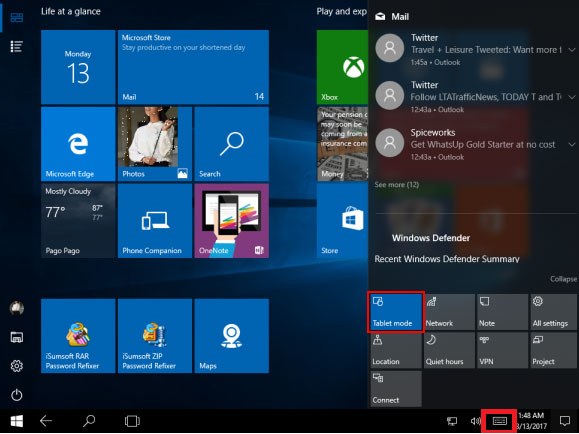Toggle the Action Center notification icon

pyautogui.click(x=565, y=421)
